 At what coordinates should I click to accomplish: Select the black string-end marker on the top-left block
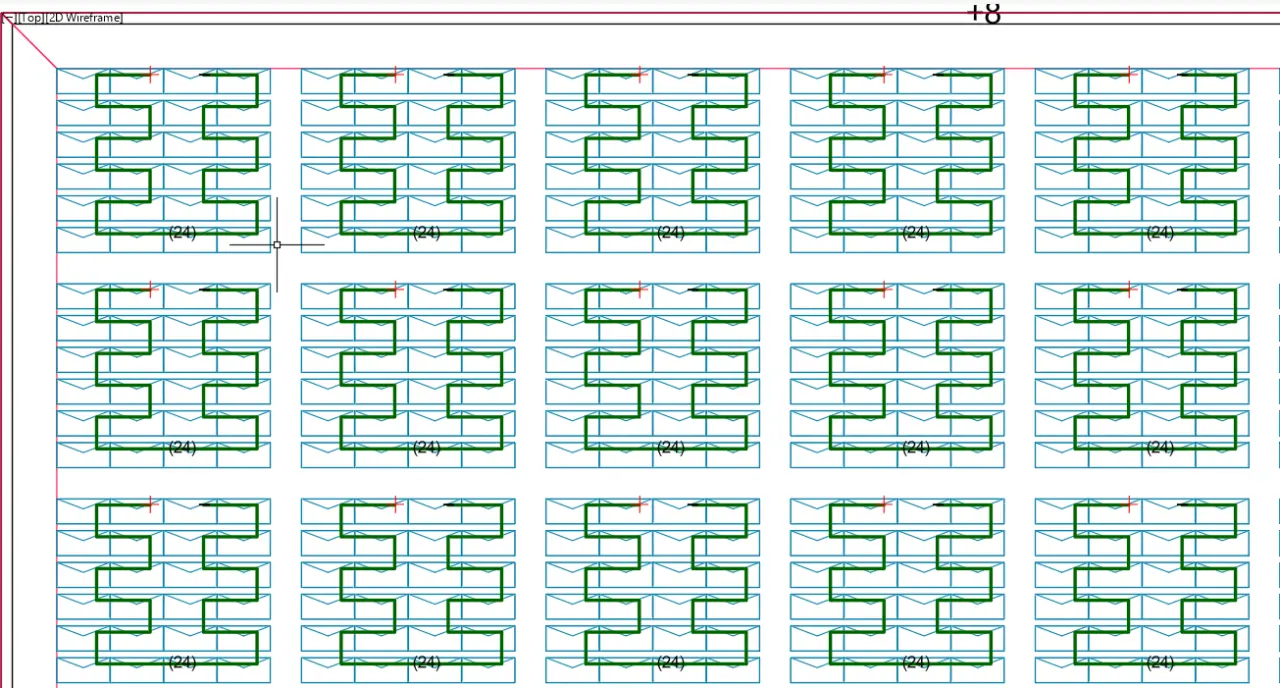click(x=207, y=75)
